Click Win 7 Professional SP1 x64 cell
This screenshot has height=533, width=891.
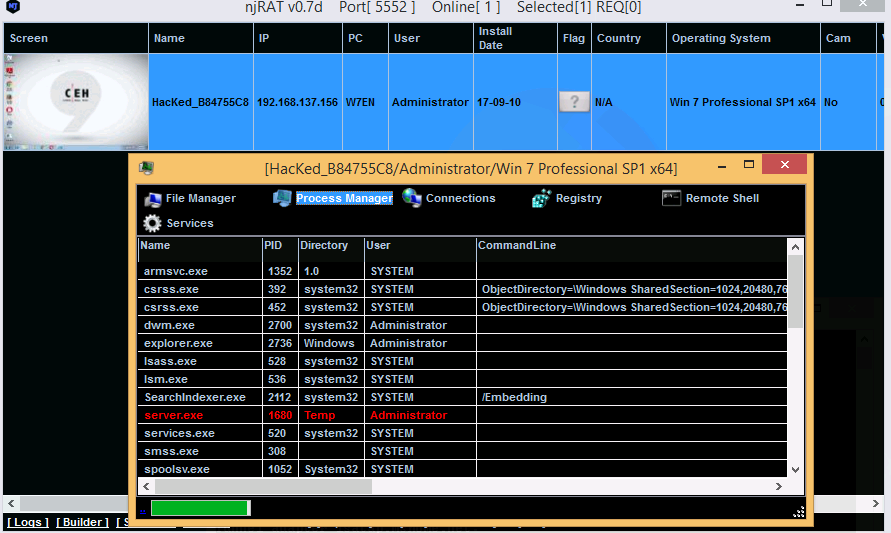coord(743,102)
